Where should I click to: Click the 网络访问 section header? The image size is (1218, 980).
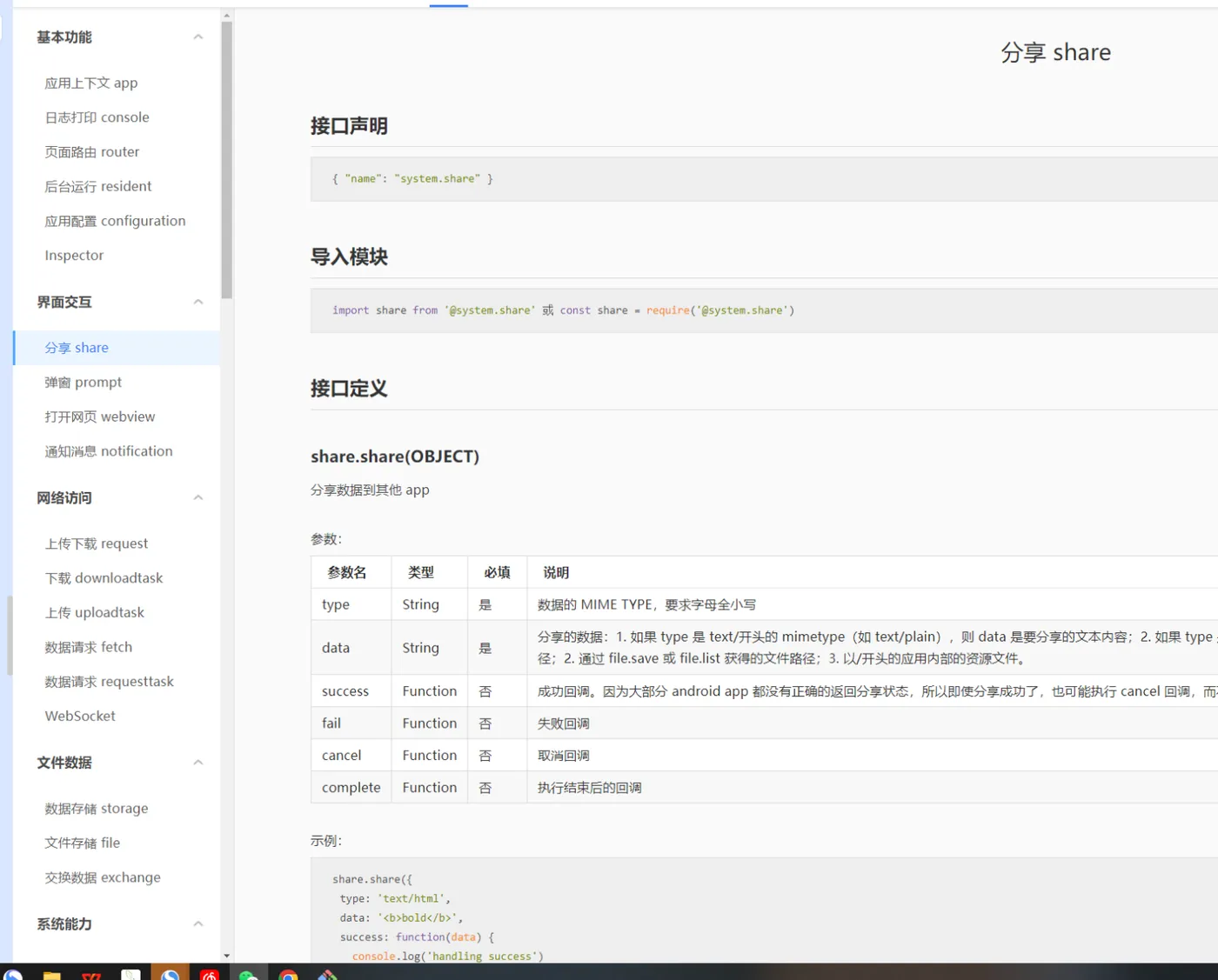point(64,497)
